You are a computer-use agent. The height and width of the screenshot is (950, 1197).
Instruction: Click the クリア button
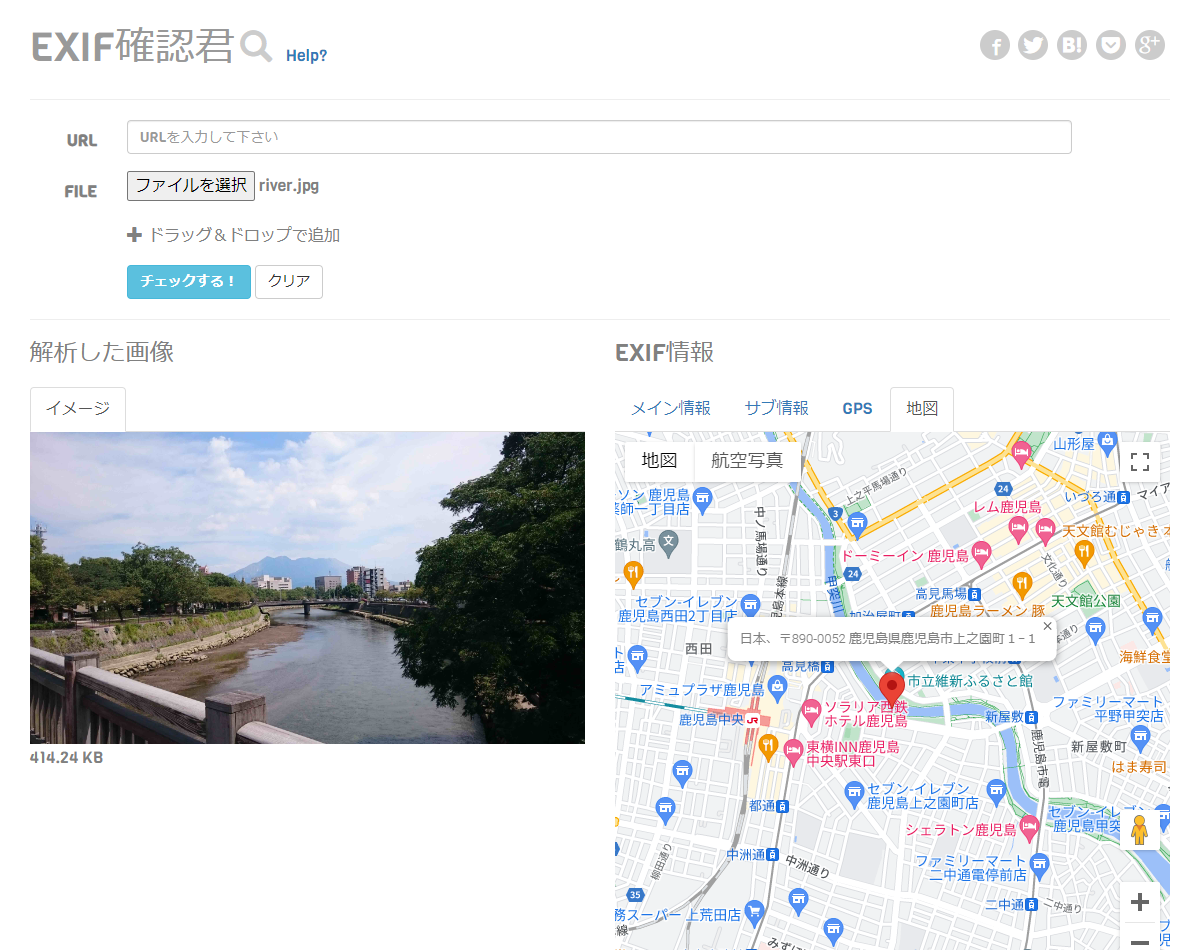point(289,282)
